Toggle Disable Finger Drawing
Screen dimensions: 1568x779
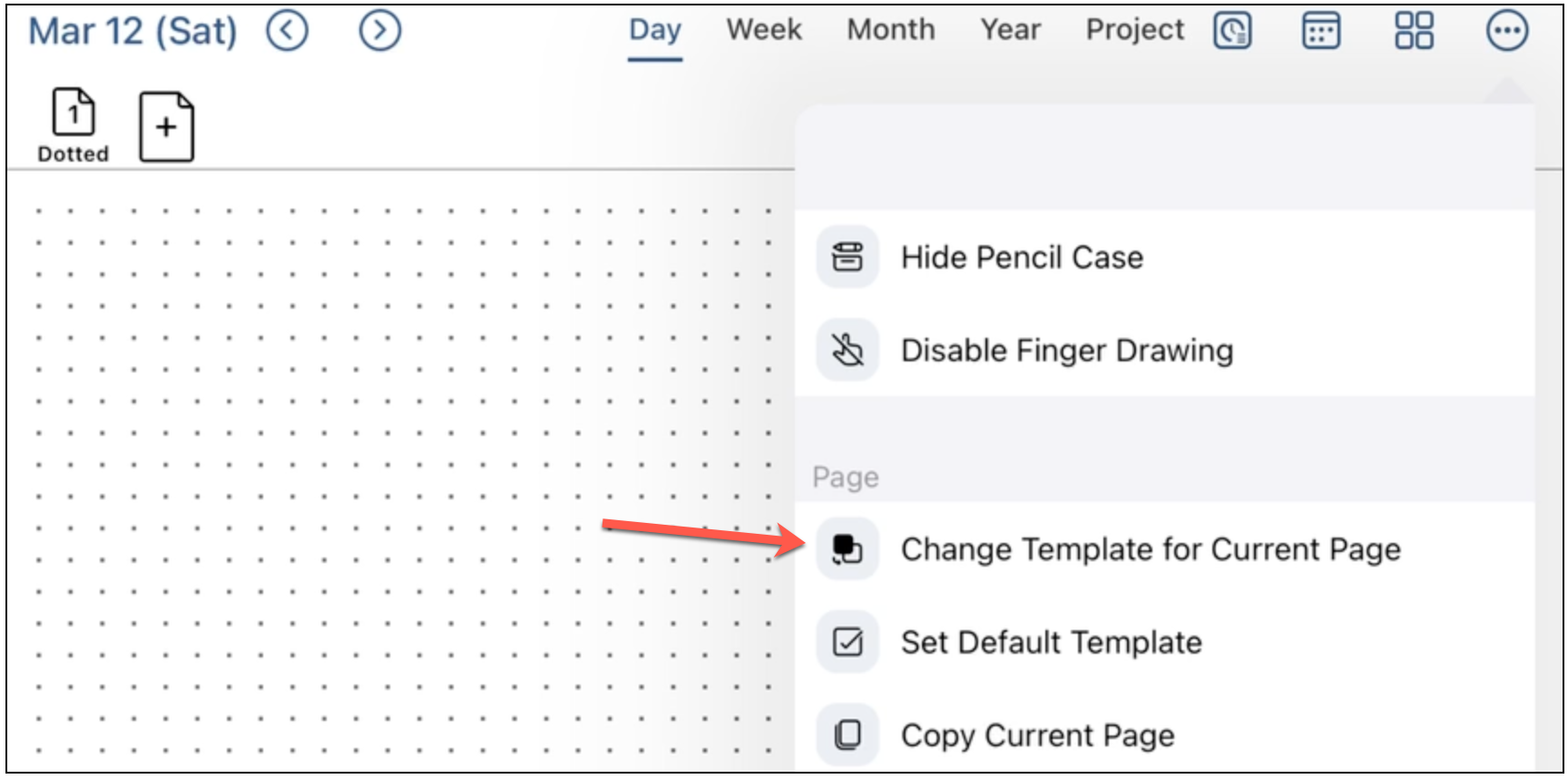point(1066,350)
